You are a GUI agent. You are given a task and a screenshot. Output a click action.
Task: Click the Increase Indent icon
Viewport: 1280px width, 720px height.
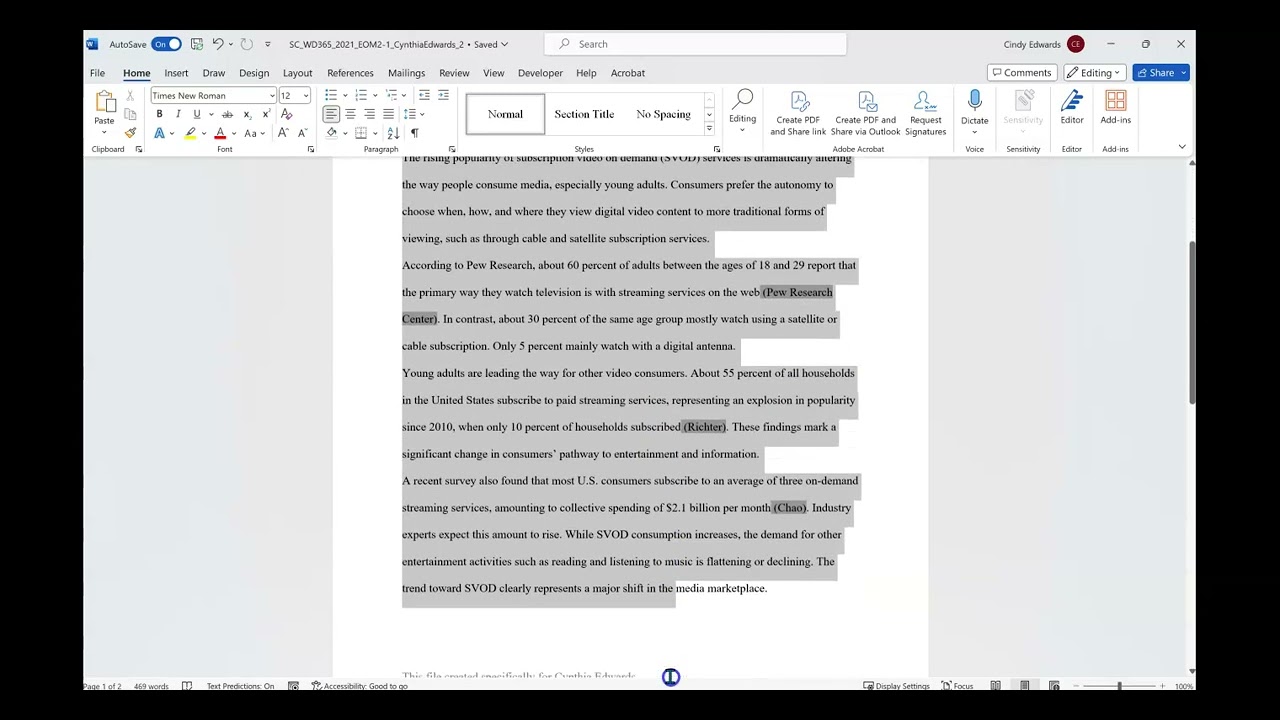(x=443, y=95)
